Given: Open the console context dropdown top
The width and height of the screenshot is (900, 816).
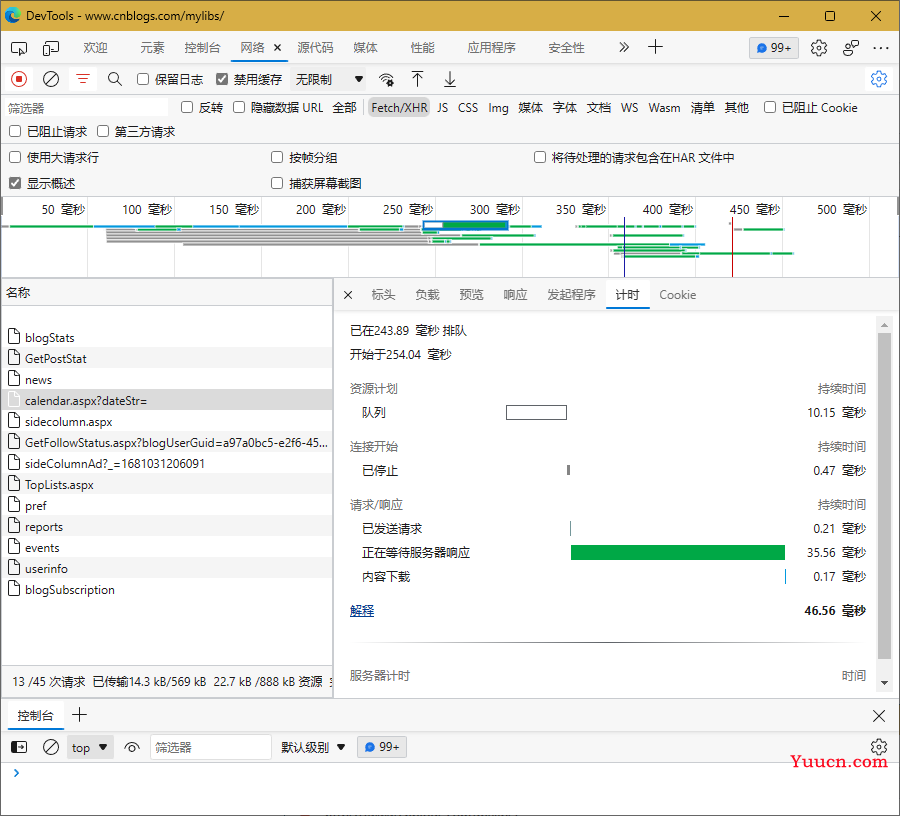Looking at the screenshot, I should [x=90, y=747].
